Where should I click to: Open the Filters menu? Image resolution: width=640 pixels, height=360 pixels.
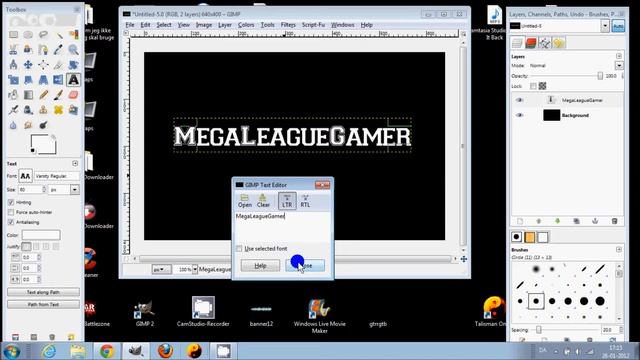point(288,25)
